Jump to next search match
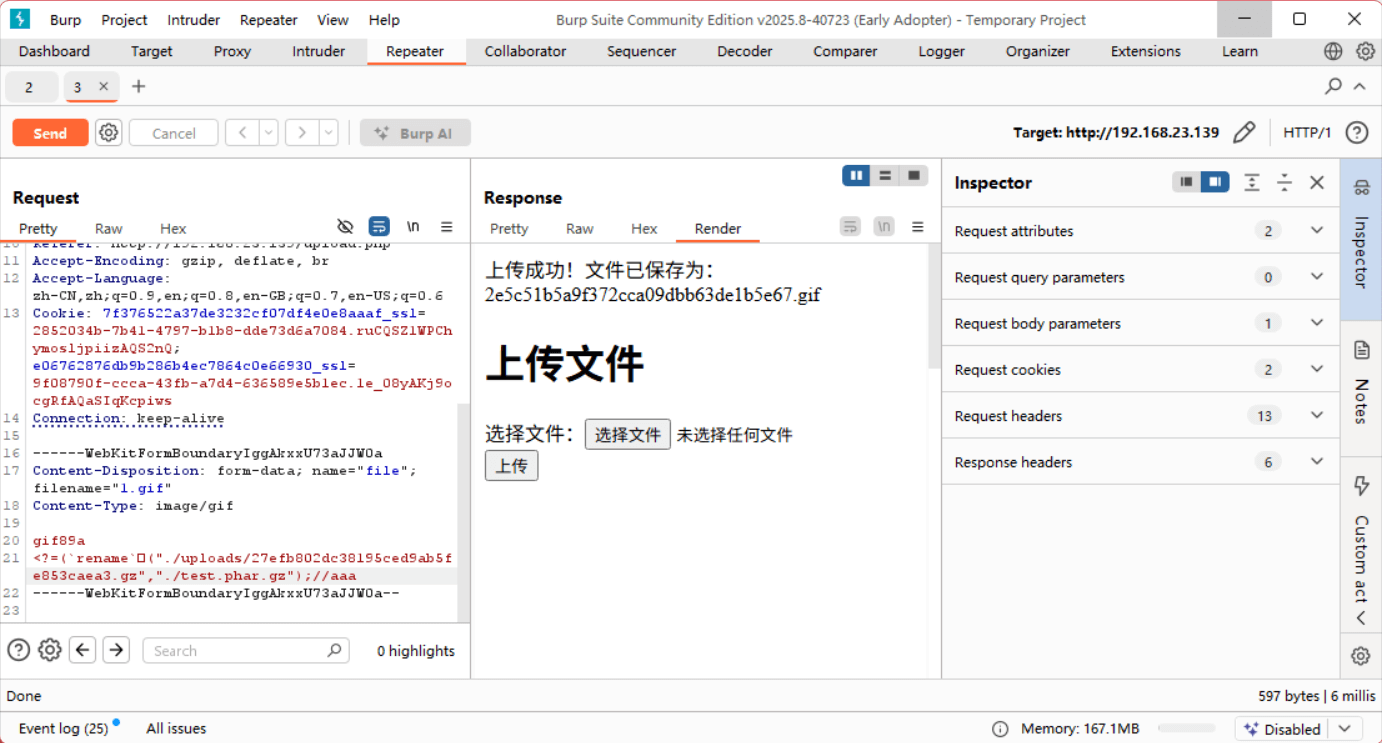 (x=116, y=650)
